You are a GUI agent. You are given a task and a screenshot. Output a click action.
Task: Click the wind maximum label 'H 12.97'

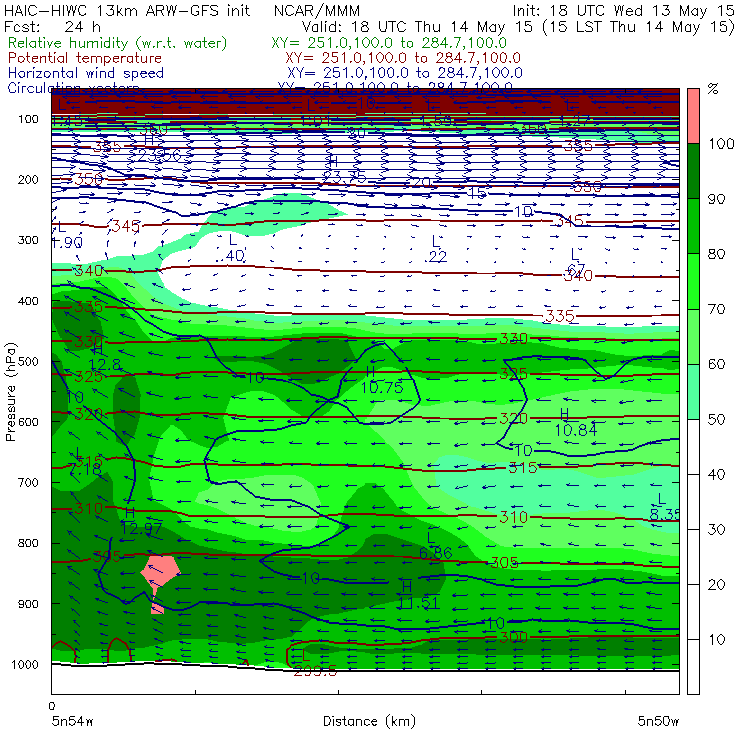coord(141,521)
